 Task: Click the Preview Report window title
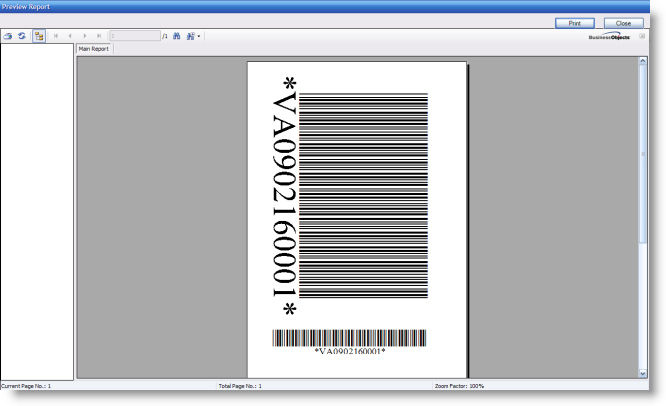26,7
